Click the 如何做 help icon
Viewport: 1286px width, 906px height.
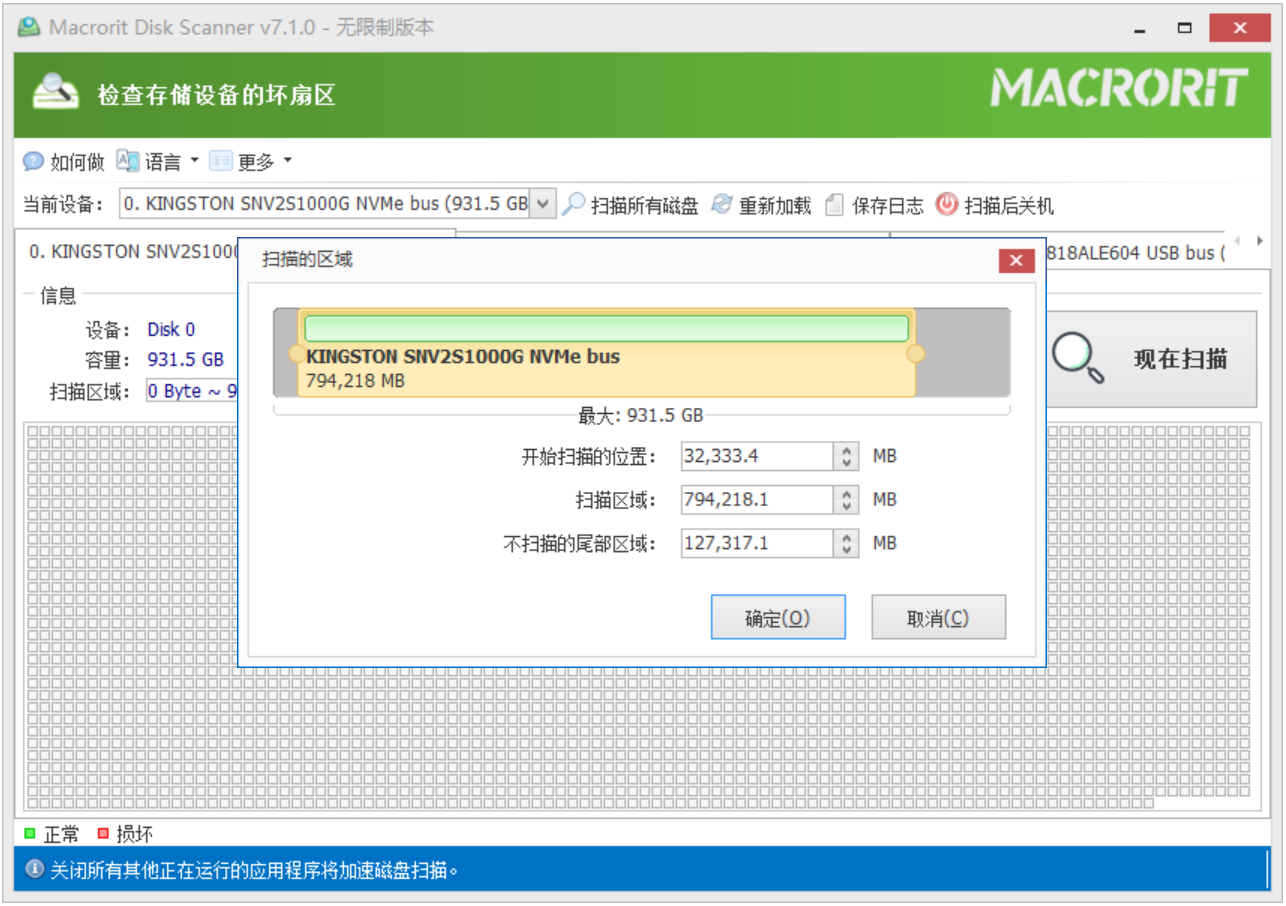coord(33,161)
